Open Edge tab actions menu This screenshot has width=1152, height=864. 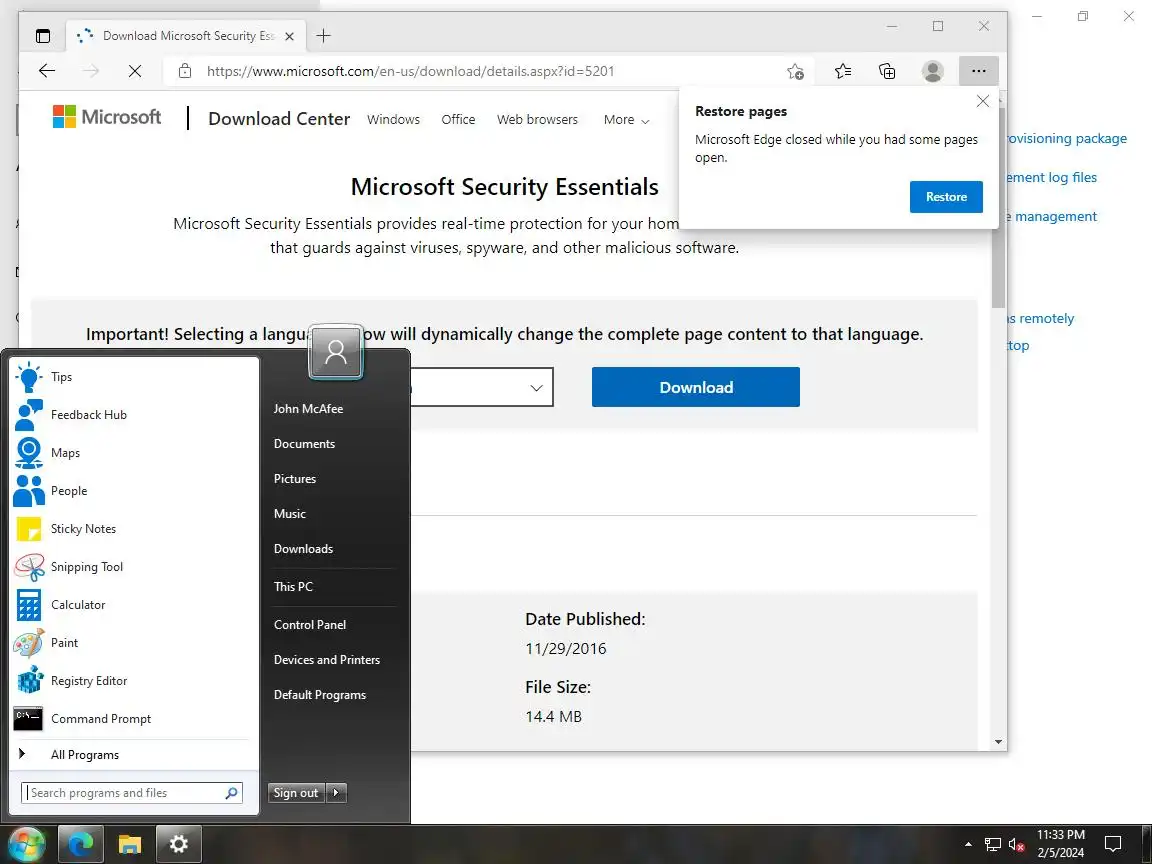[x=43, y=36]
